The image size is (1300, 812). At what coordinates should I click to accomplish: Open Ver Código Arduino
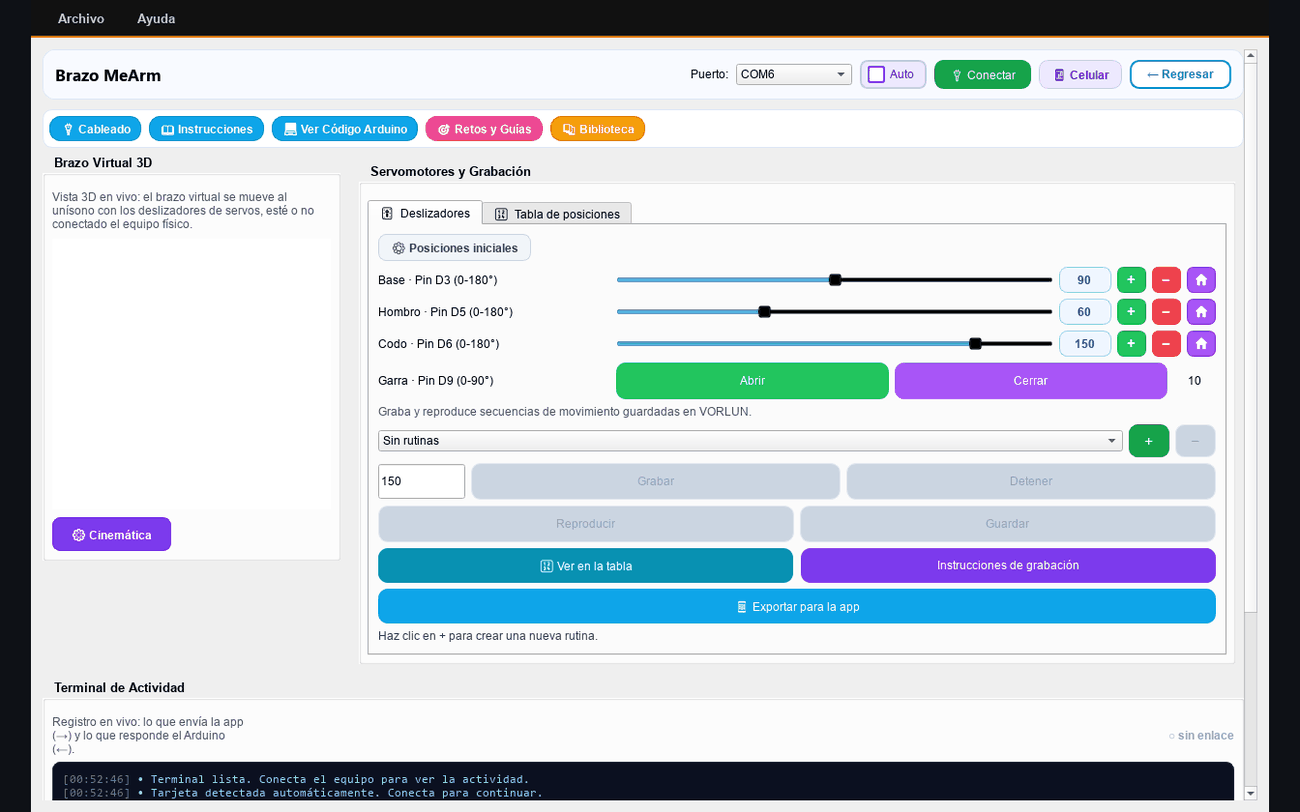[345, 129]
